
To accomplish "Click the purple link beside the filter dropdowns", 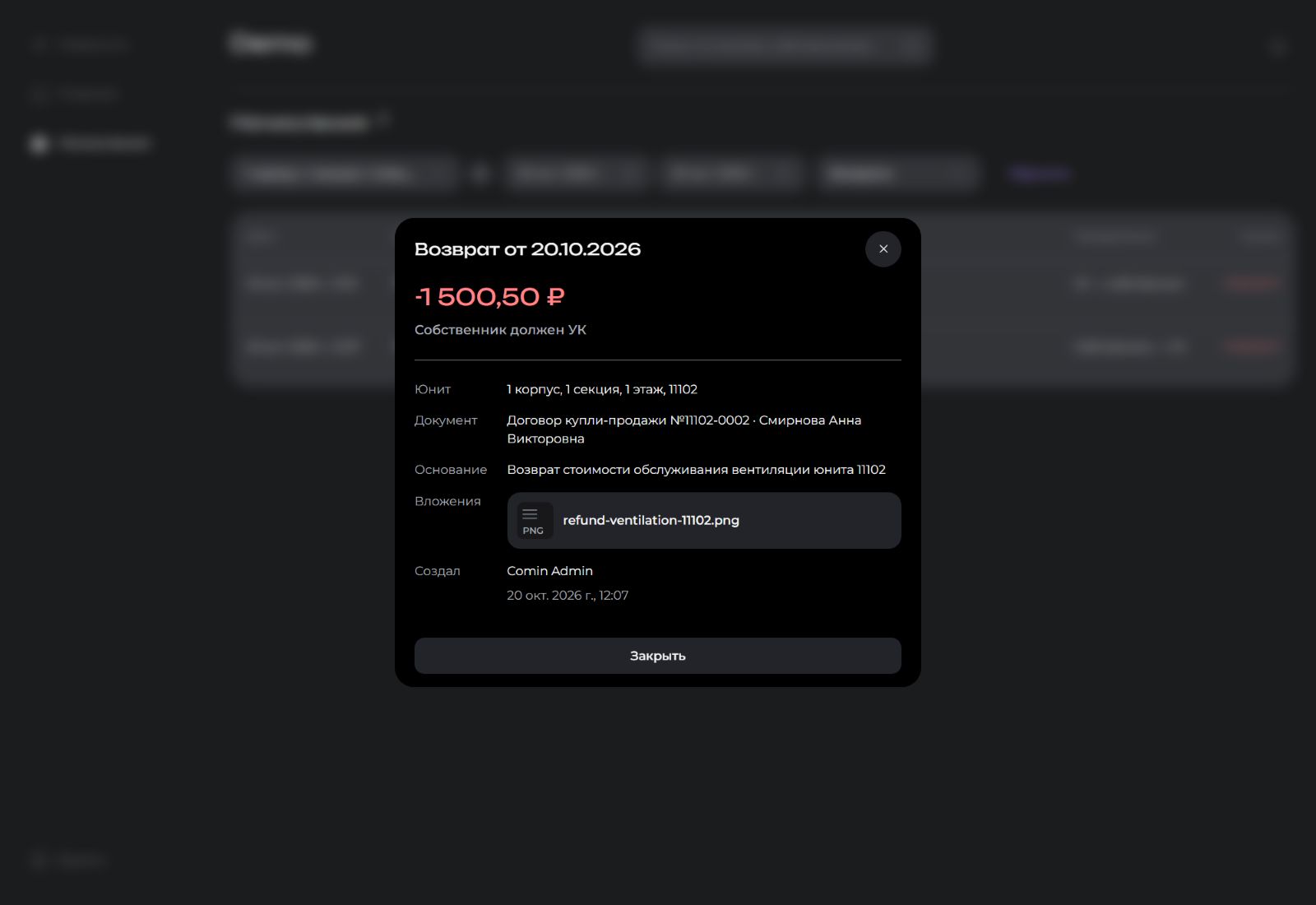I will tap(1040, 174).
